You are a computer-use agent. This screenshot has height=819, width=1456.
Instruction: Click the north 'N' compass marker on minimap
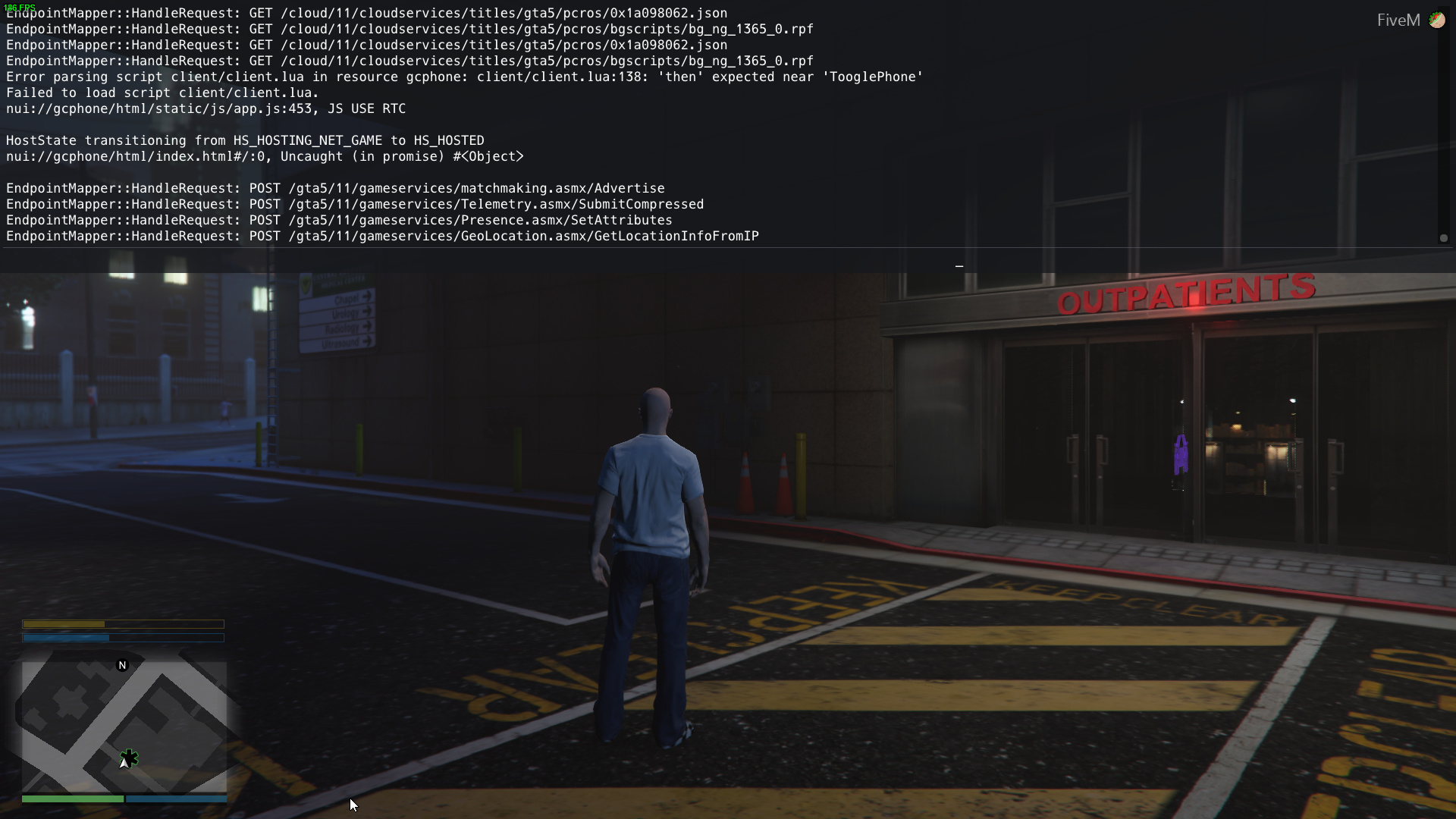pos(122,665)
